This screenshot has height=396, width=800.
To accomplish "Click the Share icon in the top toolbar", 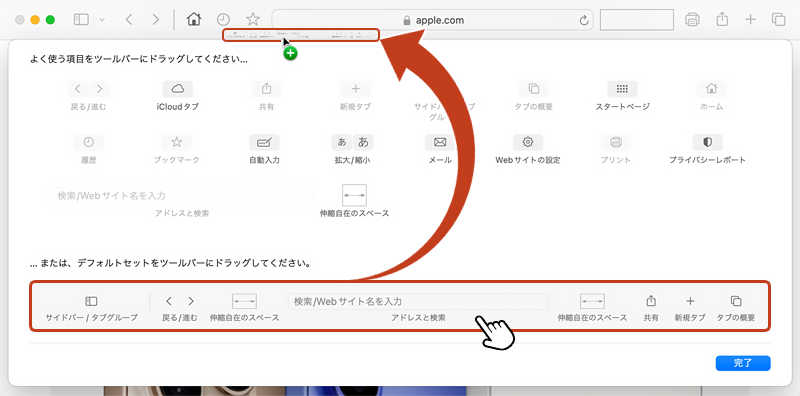I will coord(721,19).
